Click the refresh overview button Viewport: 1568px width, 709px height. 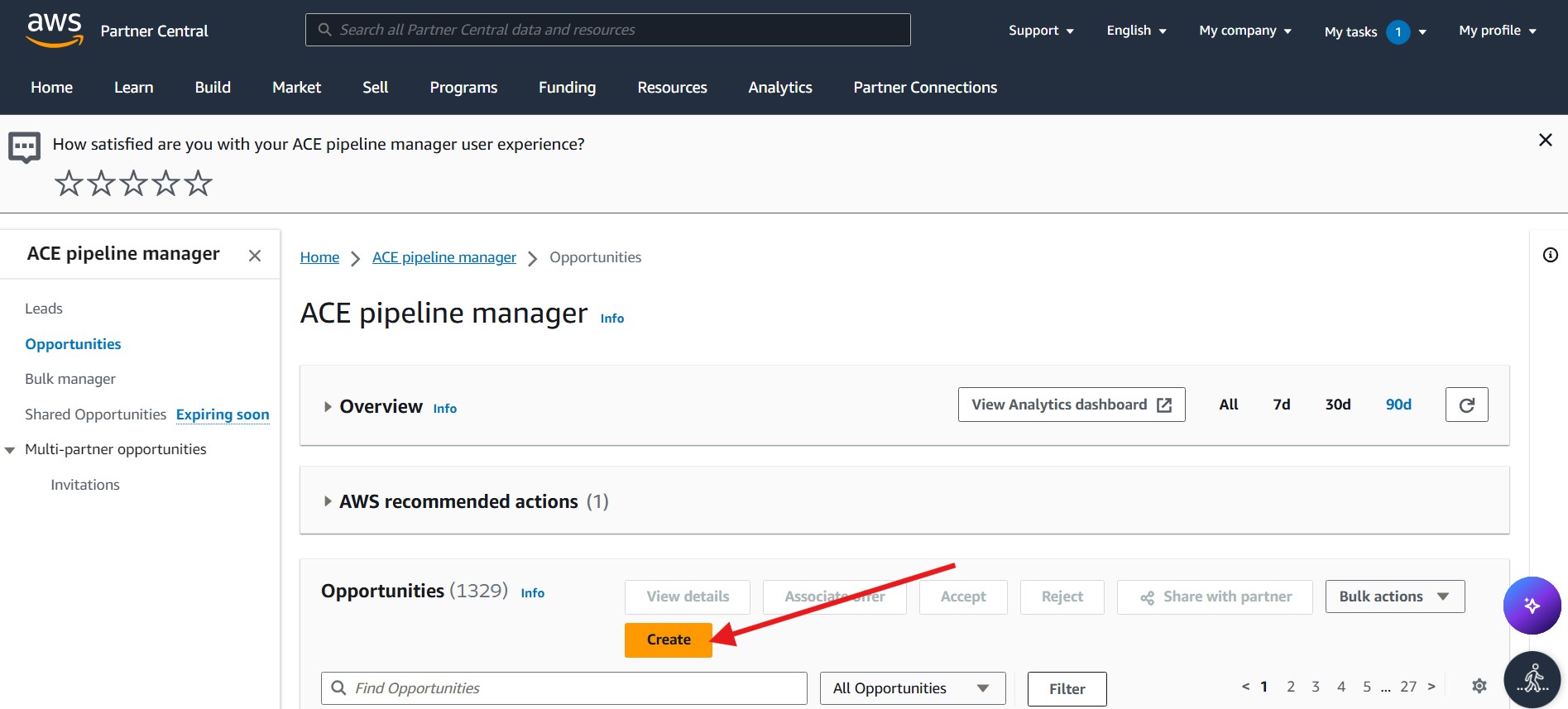(1466, 405)
